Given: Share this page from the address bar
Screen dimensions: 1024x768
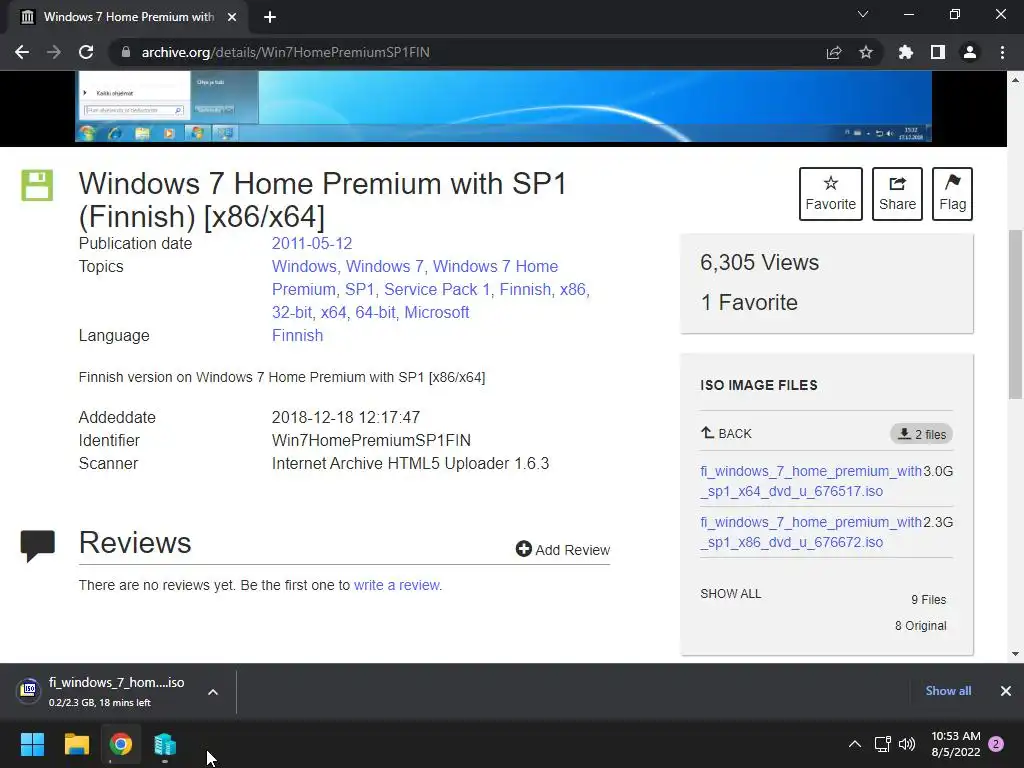Looking at the screenshot, I should click(x=834, y=52).
